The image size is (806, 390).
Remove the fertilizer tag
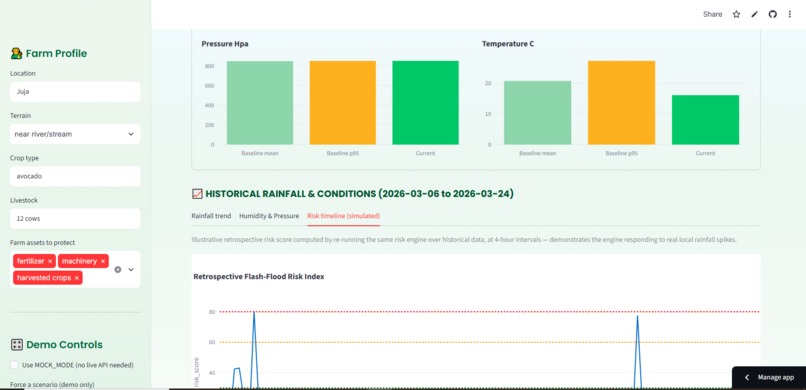[x=50, y=262]
